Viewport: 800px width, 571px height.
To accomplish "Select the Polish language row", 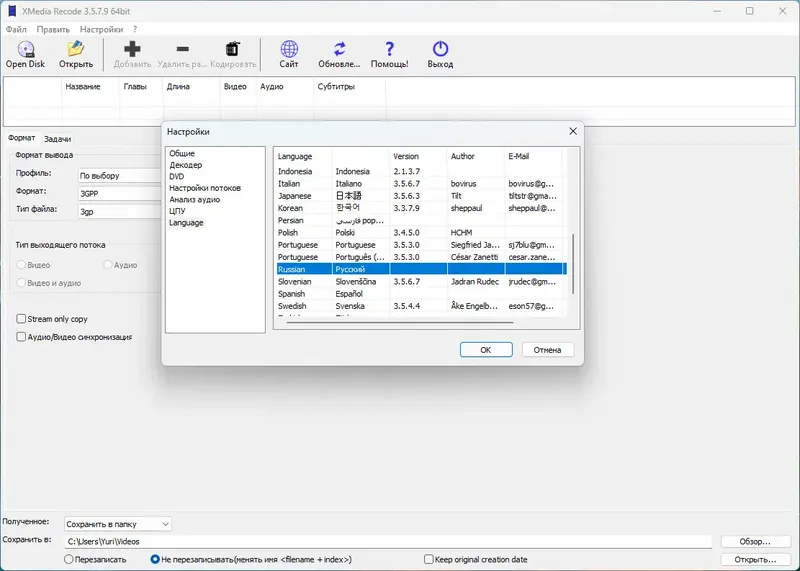I will [421, 233].
